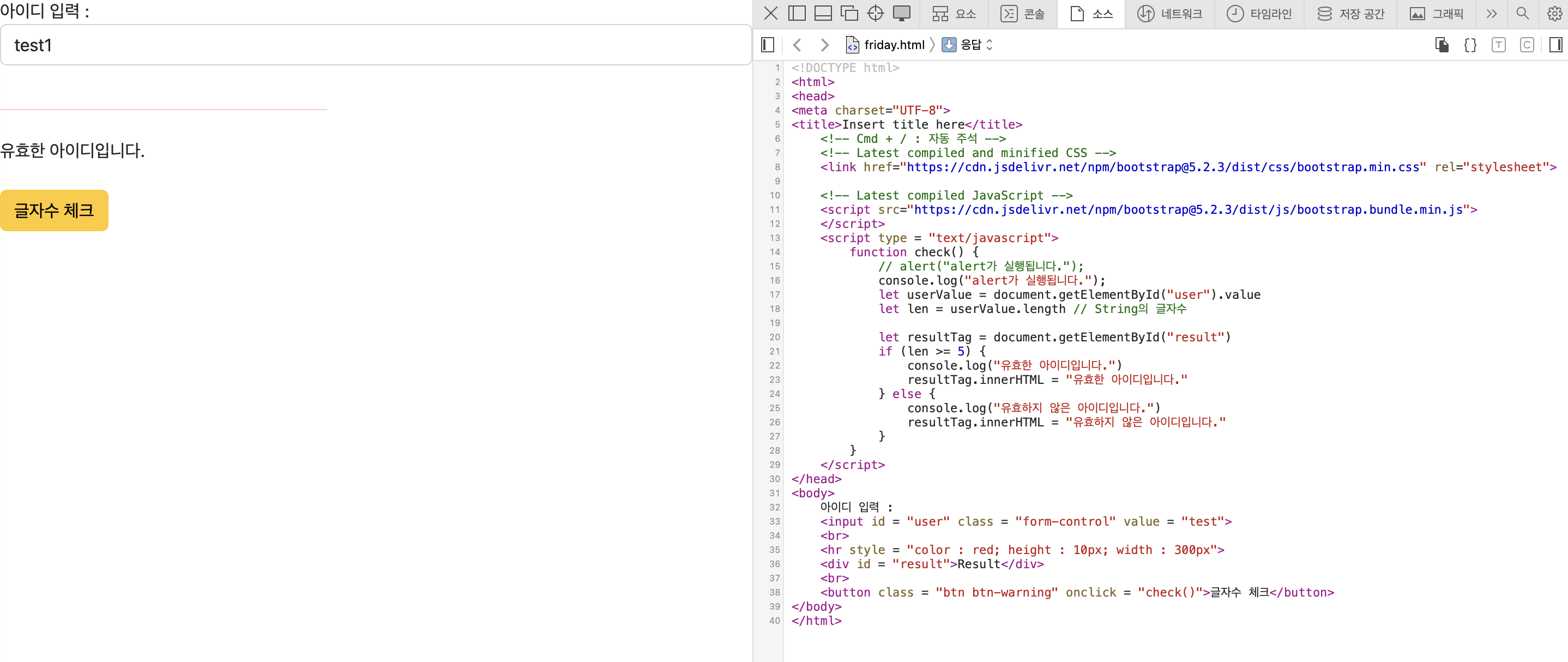Click the friday.html breadcrumb item

885,45
